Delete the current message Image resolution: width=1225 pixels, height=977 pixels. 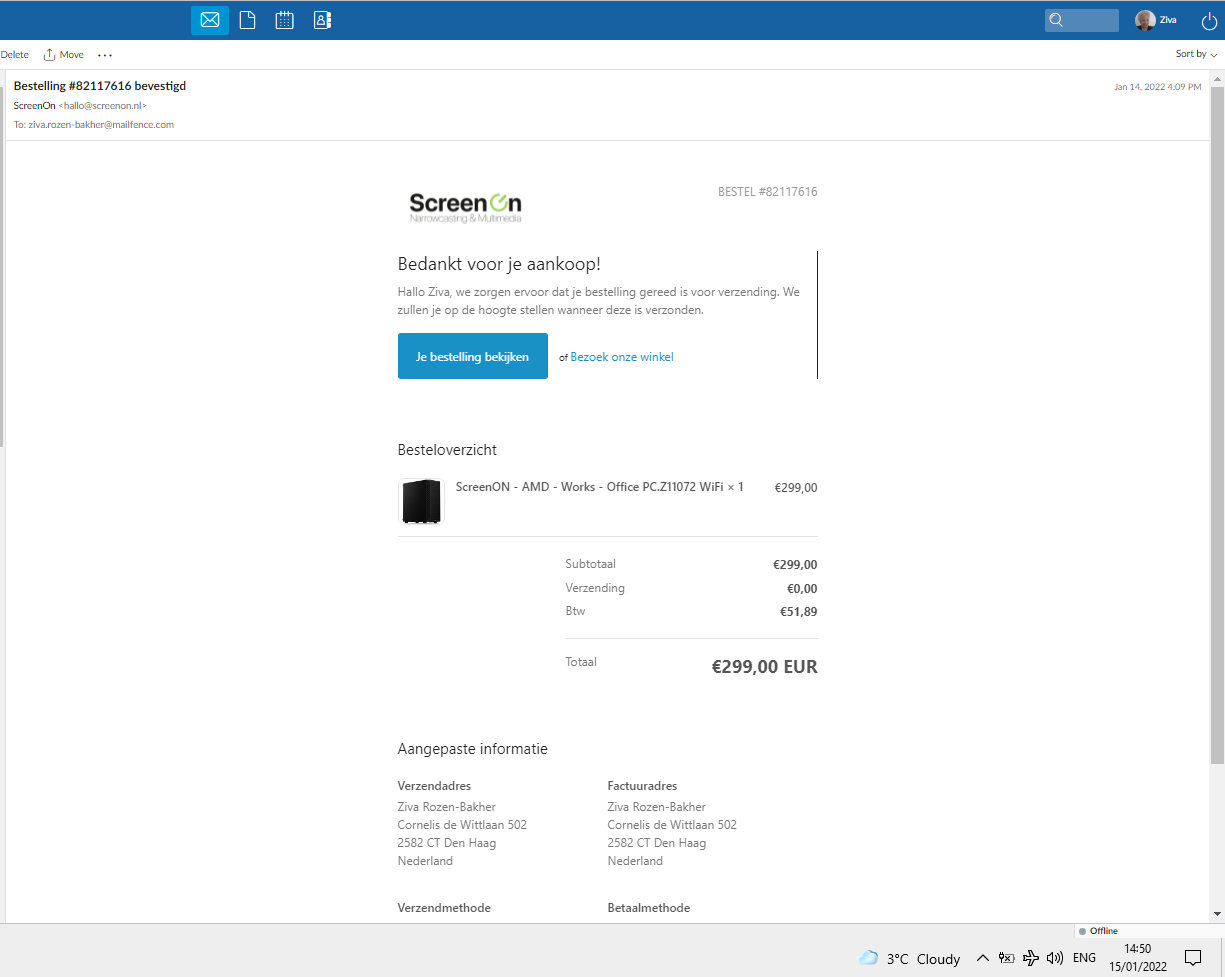14,55
